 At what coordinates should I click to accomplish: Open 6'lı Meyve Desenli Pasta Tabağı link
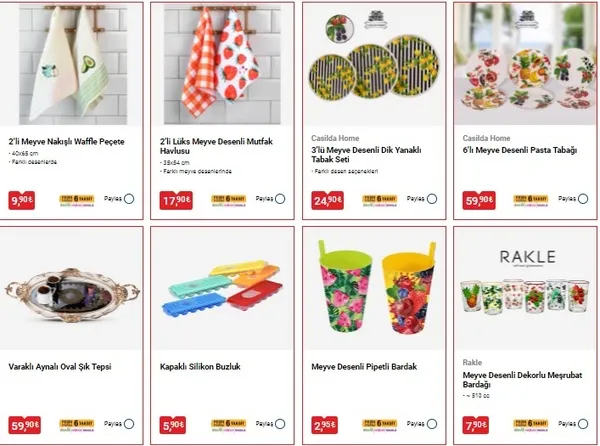point(520,150)
